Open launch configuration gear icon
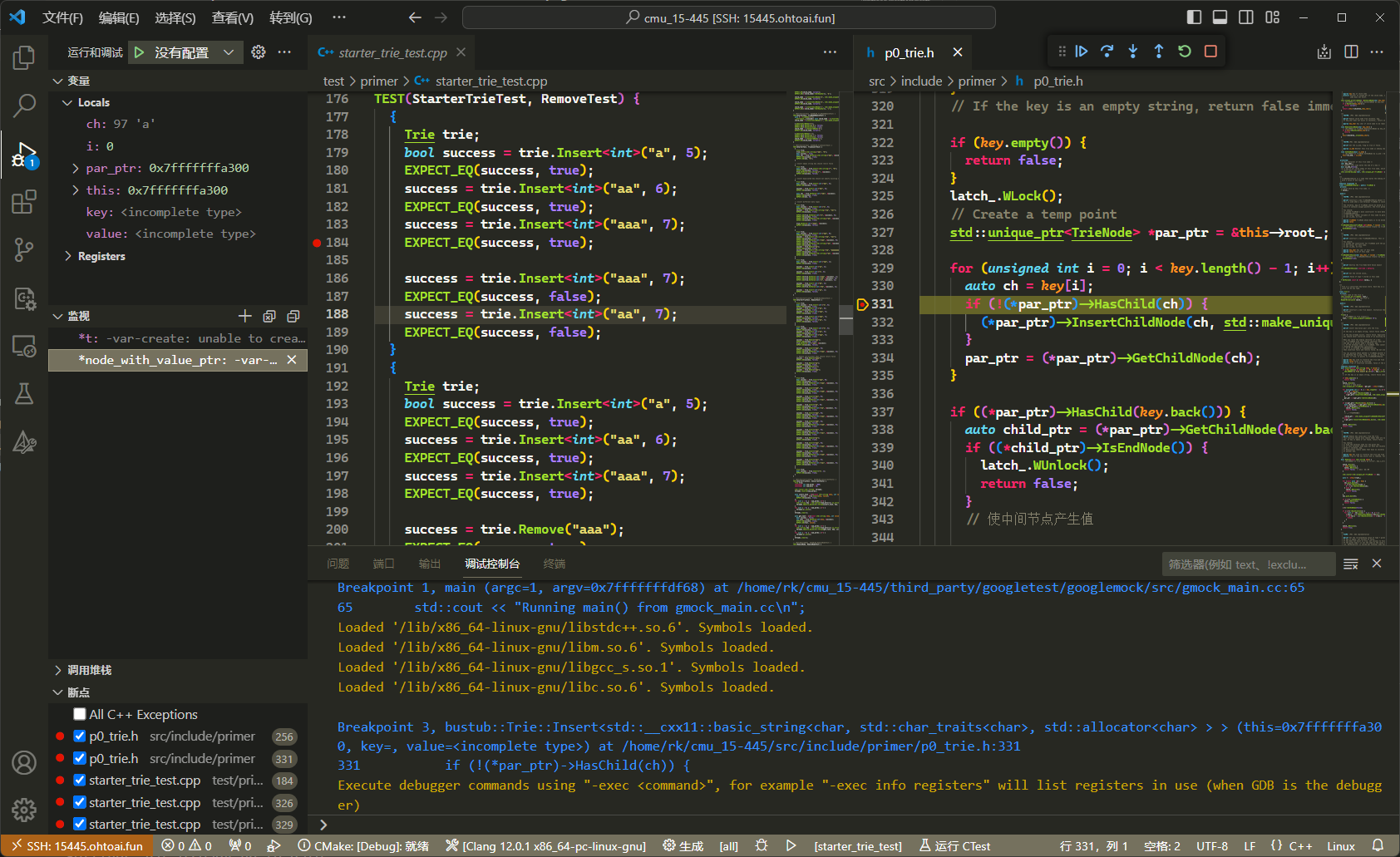1400x857 pixels. click(259, 52)
